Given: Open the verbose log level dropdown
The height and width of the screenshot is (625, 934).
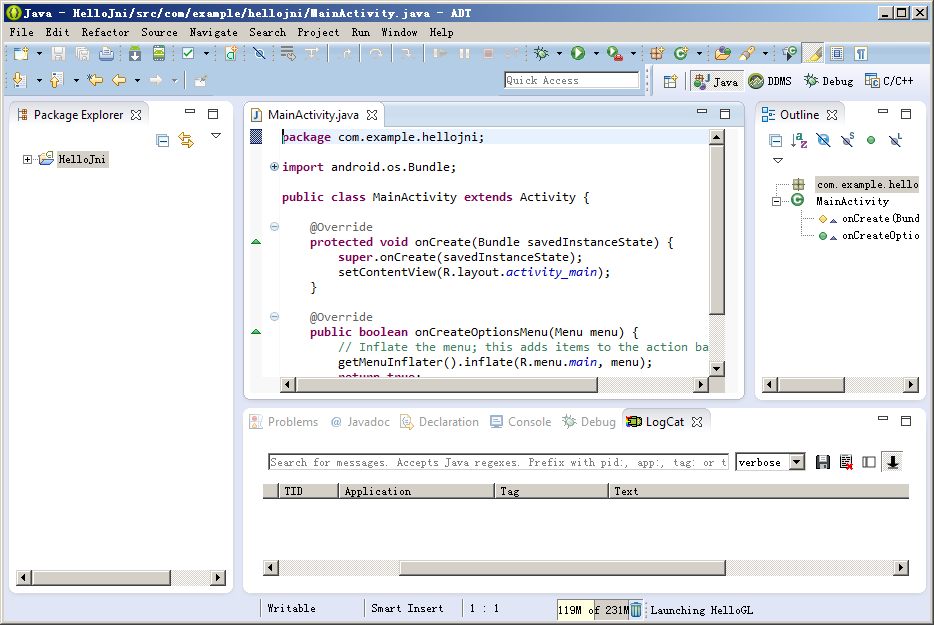Looking at the screenshot, I should [796, 462].
